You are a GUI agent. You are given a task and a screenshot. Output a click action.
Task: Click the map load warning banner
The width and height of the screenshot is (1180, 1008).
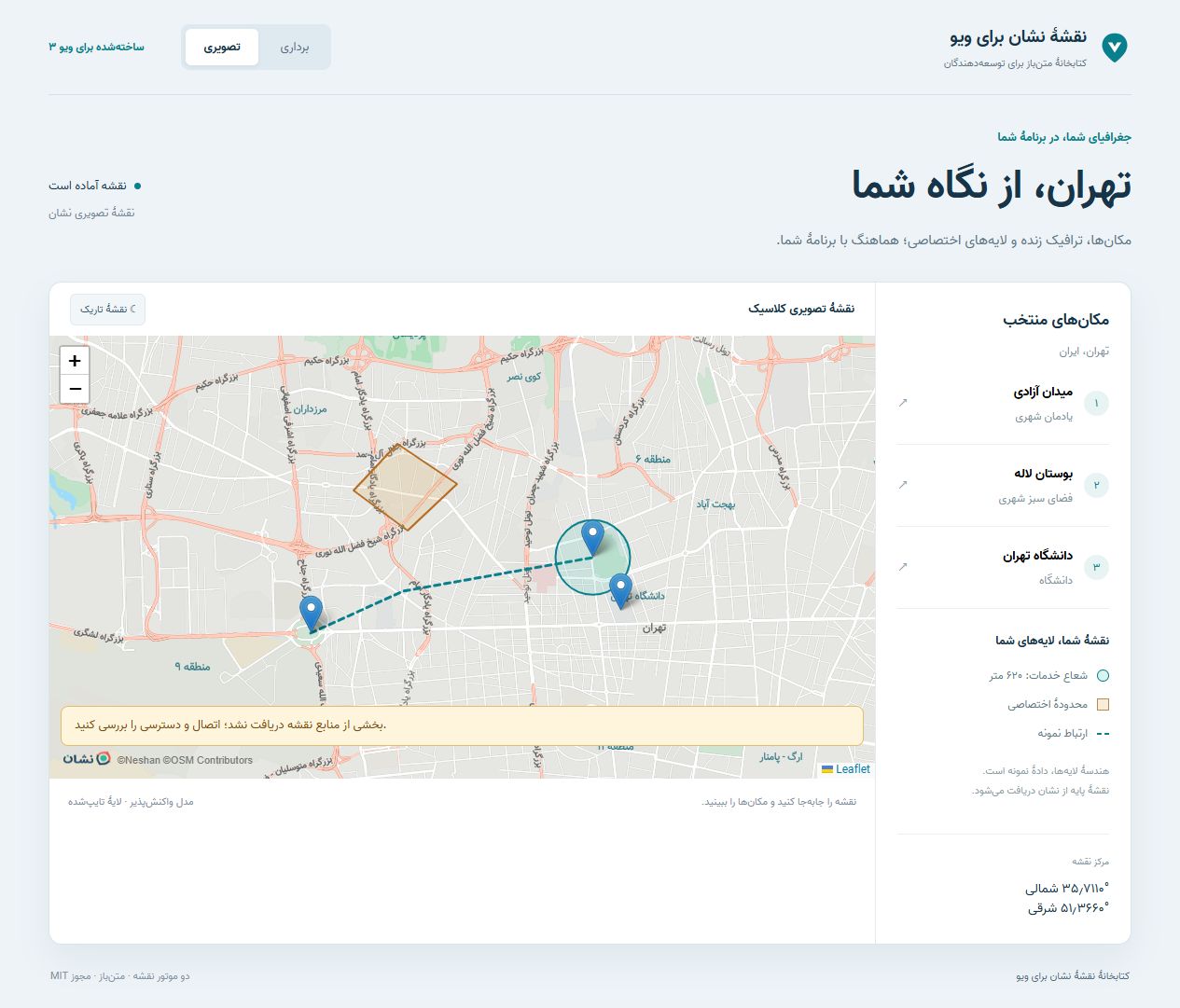click(x=462, y=725)
